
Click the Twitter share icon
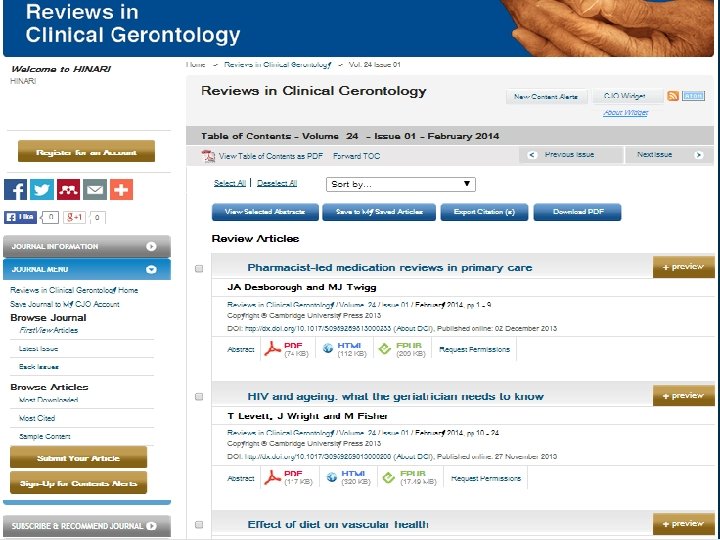[42, 190]
